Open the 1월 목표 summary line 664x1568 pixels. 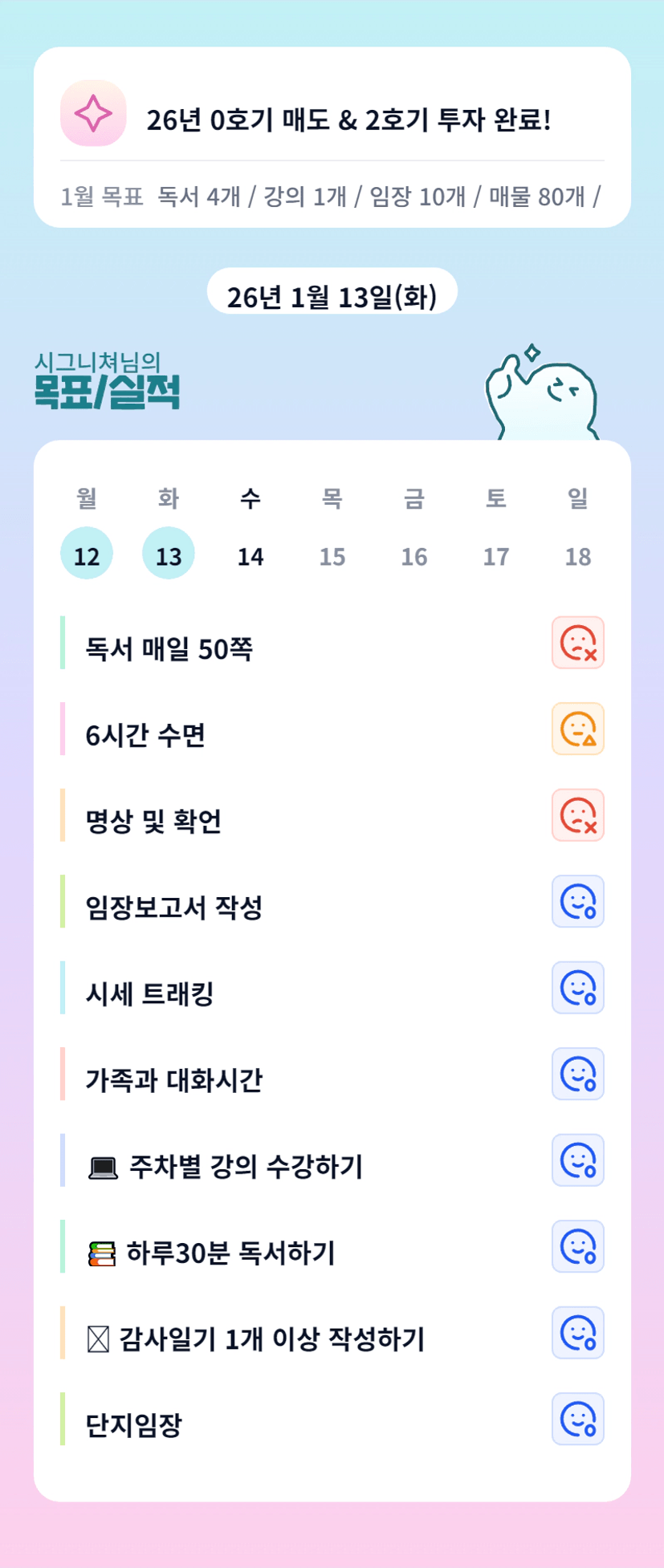point(331,196)
